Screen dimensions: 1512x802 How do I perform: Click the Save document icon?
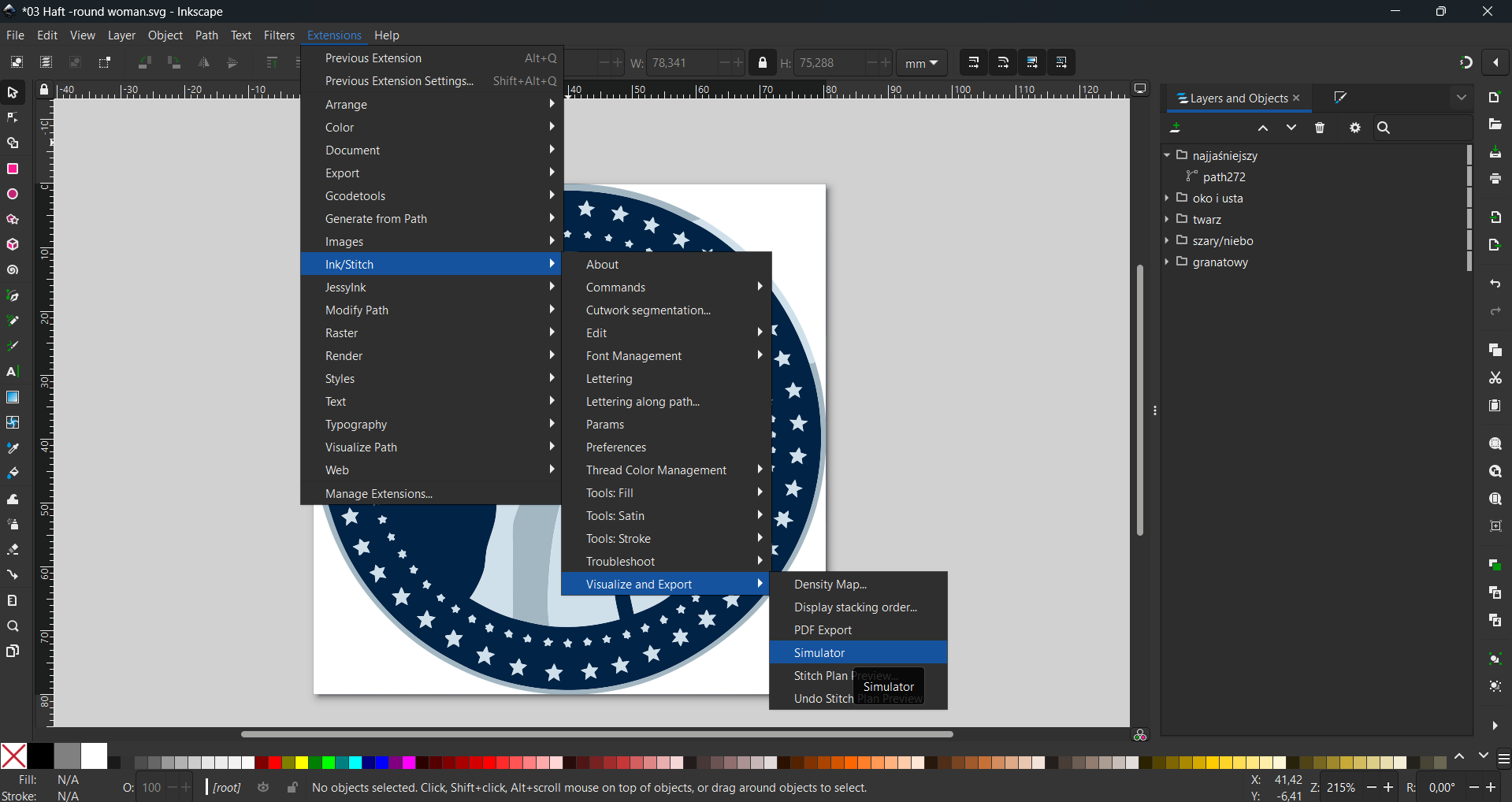pos(1495,152)
